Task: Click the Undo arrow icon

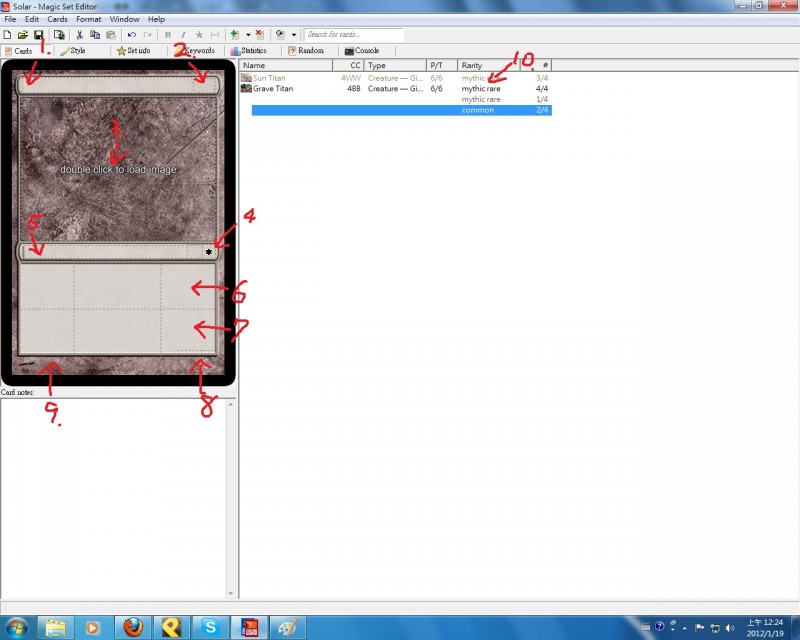Action: 132,35
